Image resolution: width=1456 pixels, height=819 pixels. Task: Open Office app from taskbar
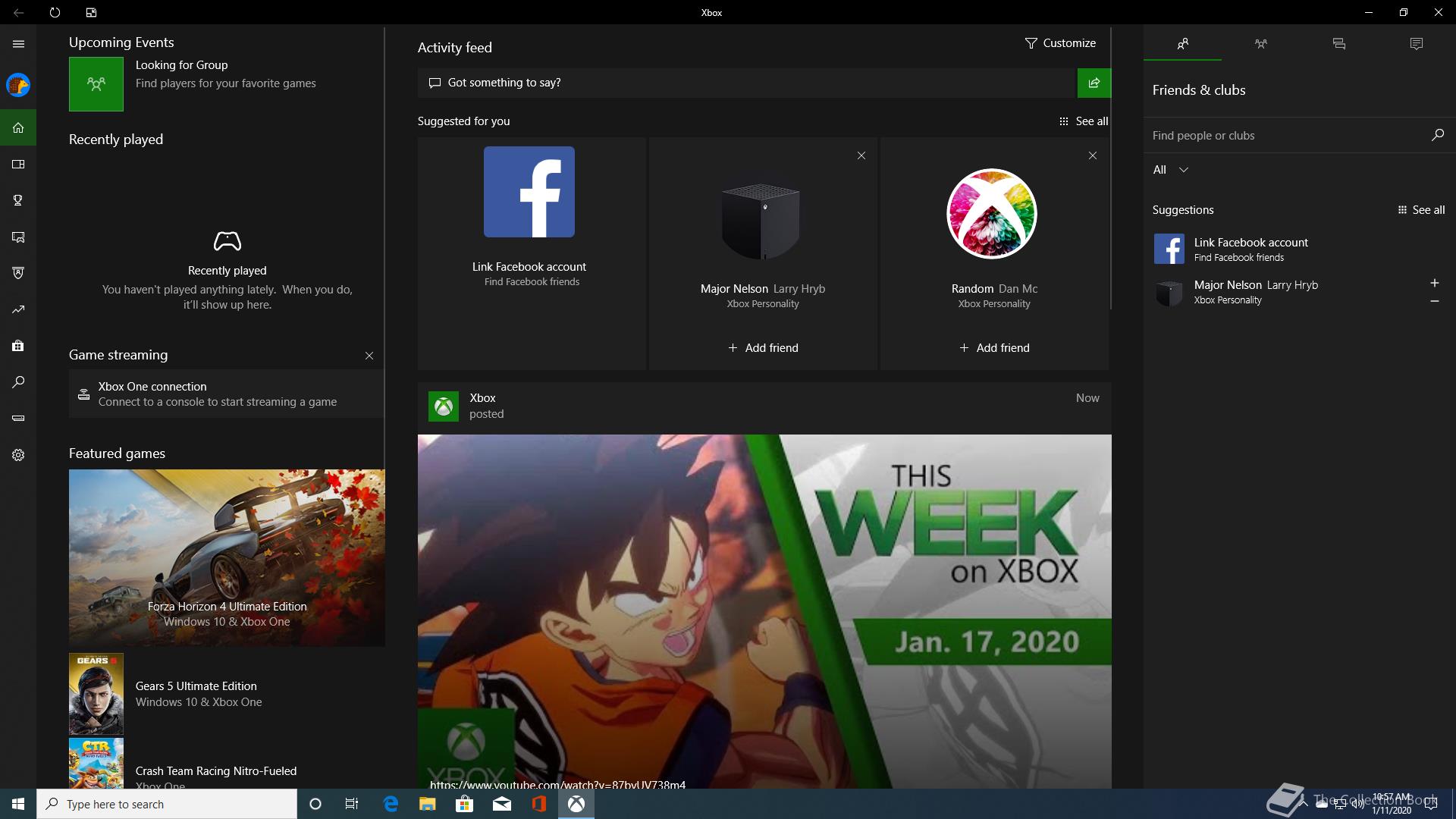[539, 804]
